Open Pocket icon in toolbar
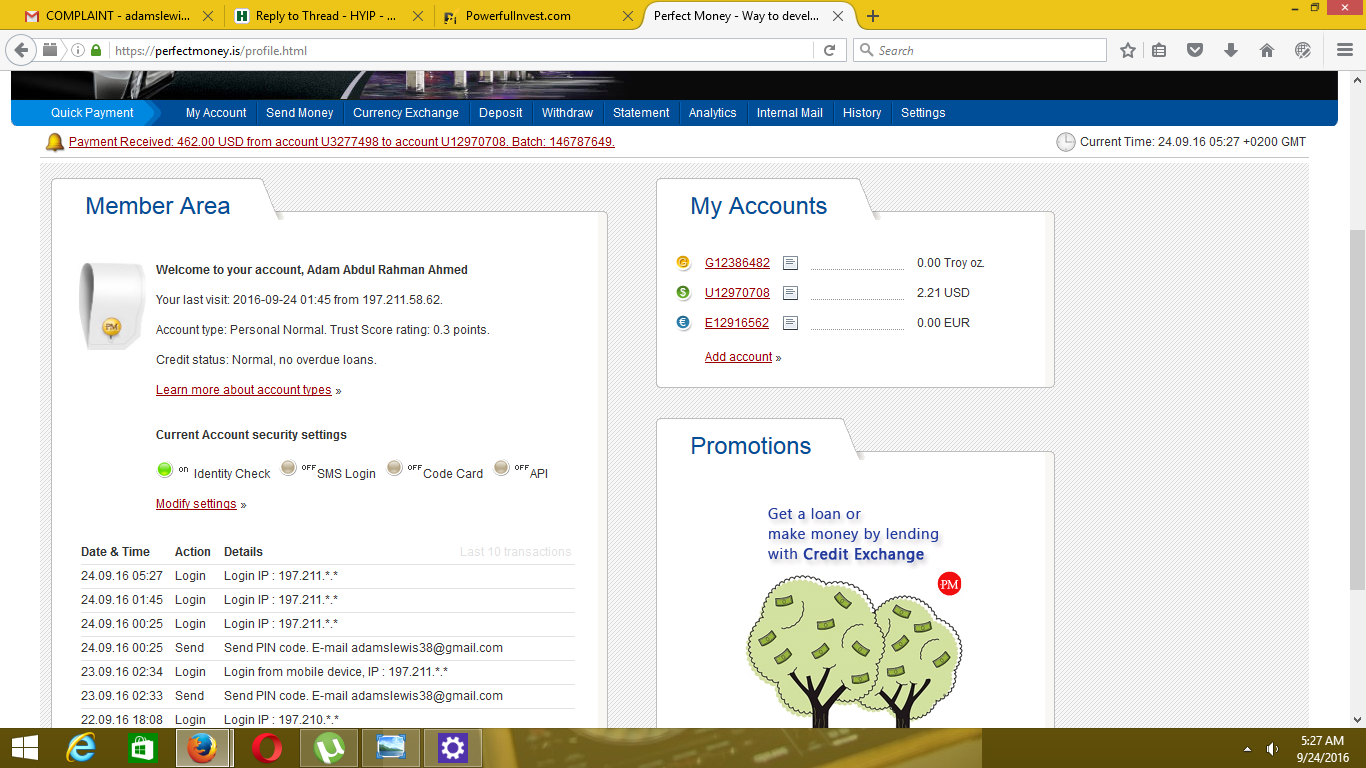1366x768 pixels. pyautogui.click(x=1195, y=50)
